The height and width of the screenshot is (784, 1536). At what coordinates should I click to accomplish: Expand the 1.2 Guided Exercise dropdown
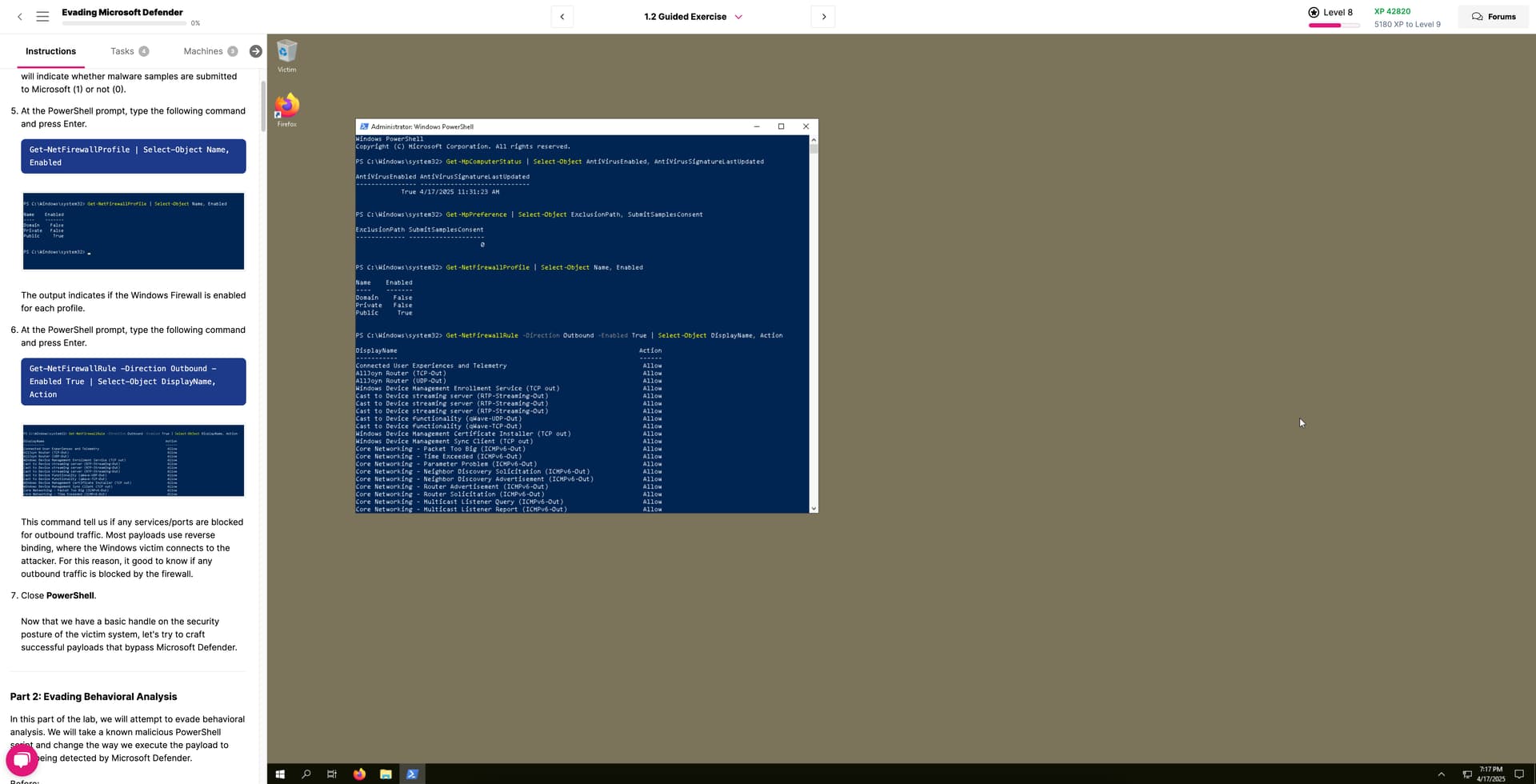738,17
